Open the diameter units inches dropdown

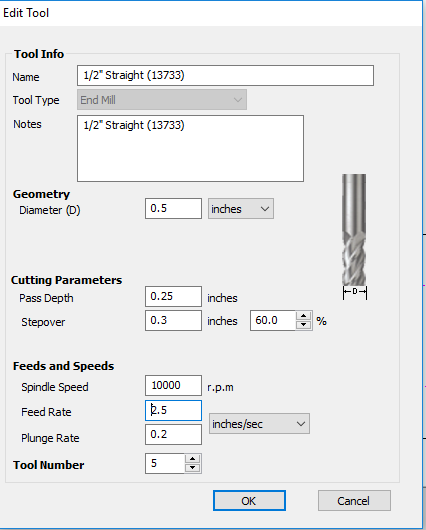pos(241,209)
